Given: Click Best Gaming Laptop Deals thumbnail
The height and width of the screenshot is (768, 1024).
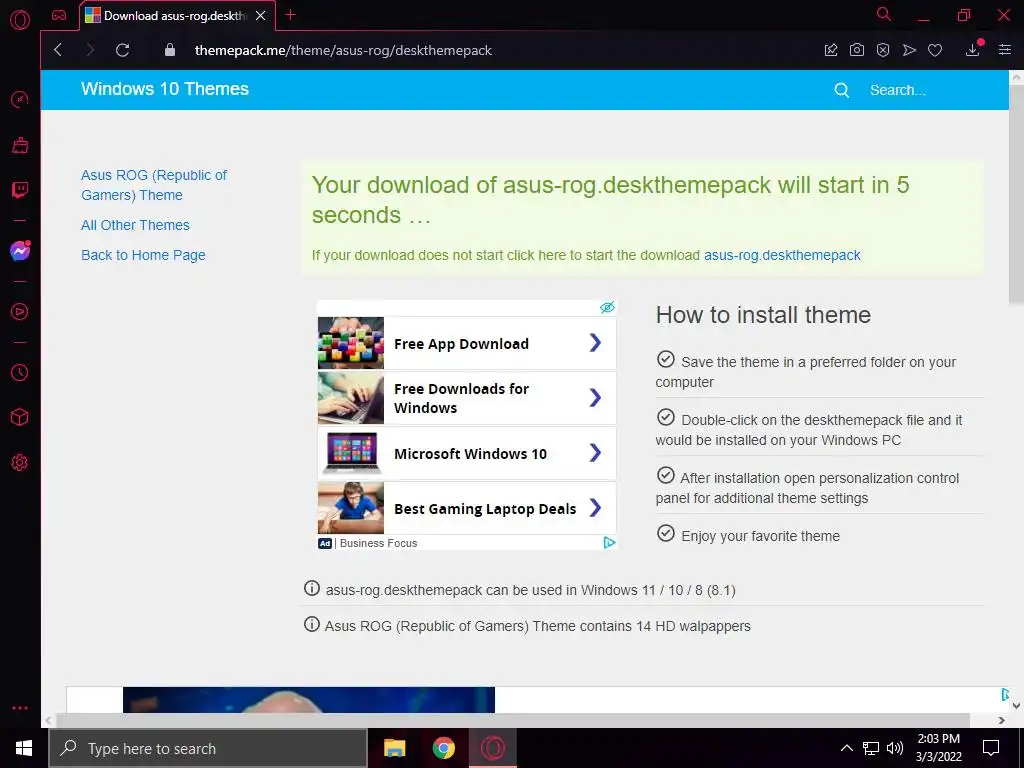Looking at the screenshot, I should point(351,507).
